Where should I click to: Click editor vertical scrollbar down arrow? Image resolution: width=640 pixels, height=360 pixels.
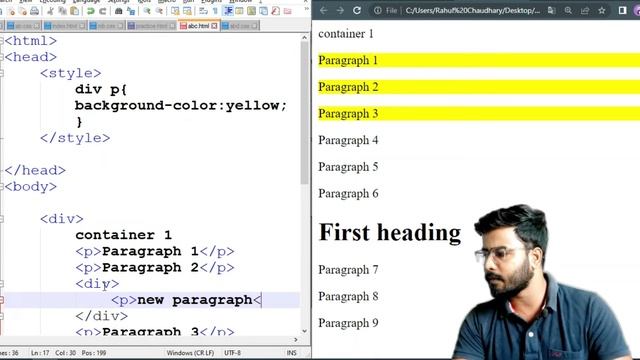tap(304, 331)
